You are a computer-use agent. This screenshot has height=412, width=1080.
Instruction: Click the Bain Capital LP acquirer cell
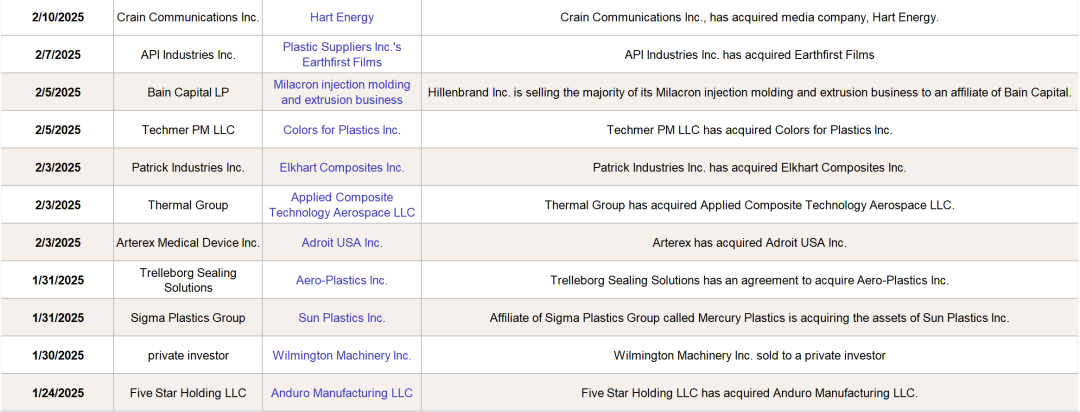tap(188, 92)
